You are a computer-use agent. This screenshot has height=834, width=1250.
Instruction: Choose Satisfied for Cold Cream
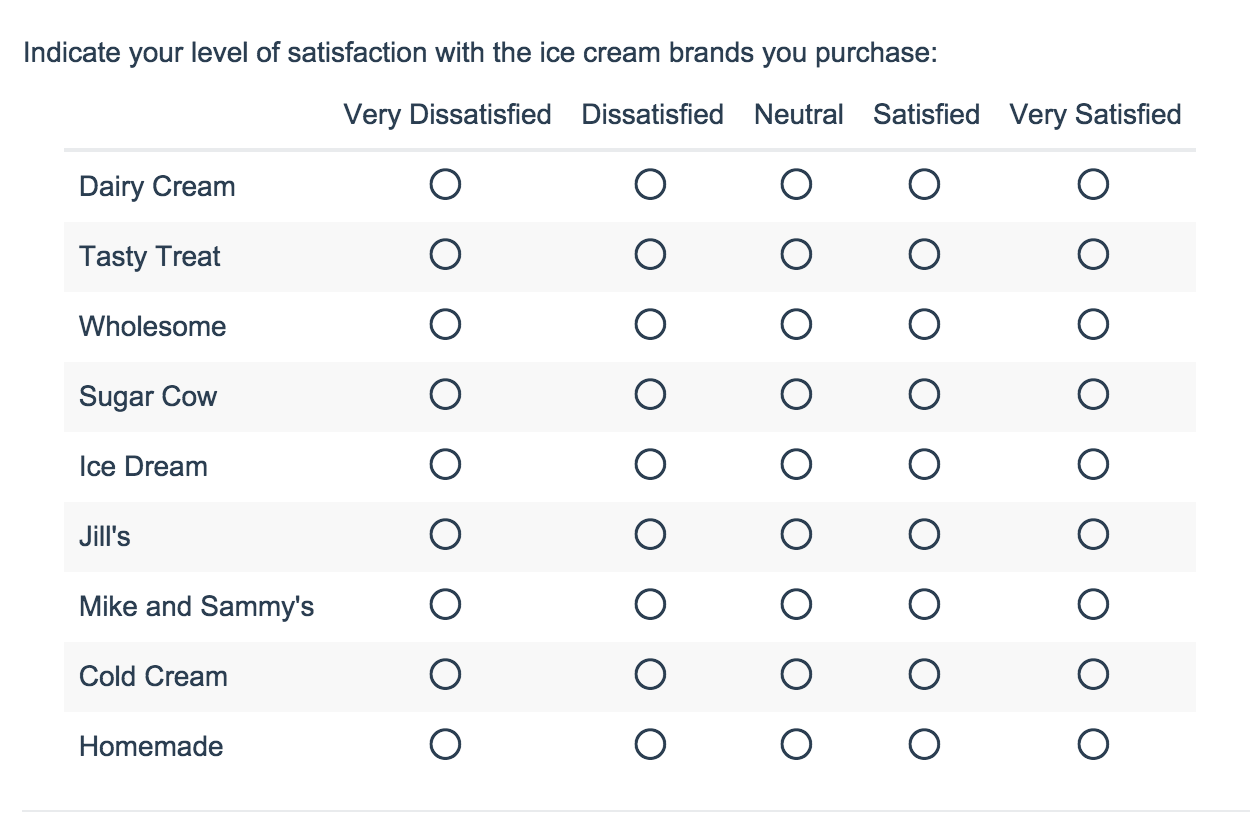[924, 675]
